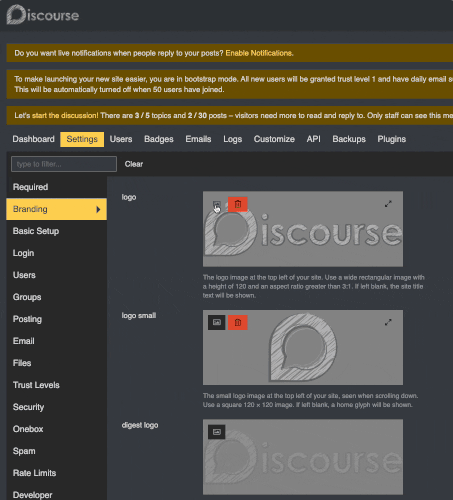Expand the logo small preview
The width and height of the screenshot is (453, 500).
388,322
